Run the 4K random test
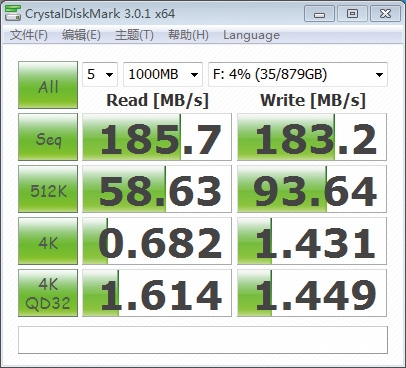The width and height of the screenshot is (406, 368). [x=48, y=241]
